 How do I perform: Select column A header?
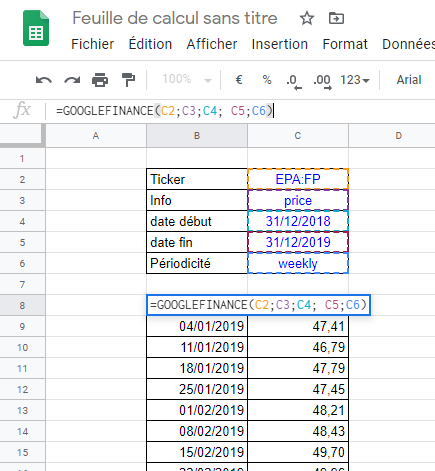point(96,136)
